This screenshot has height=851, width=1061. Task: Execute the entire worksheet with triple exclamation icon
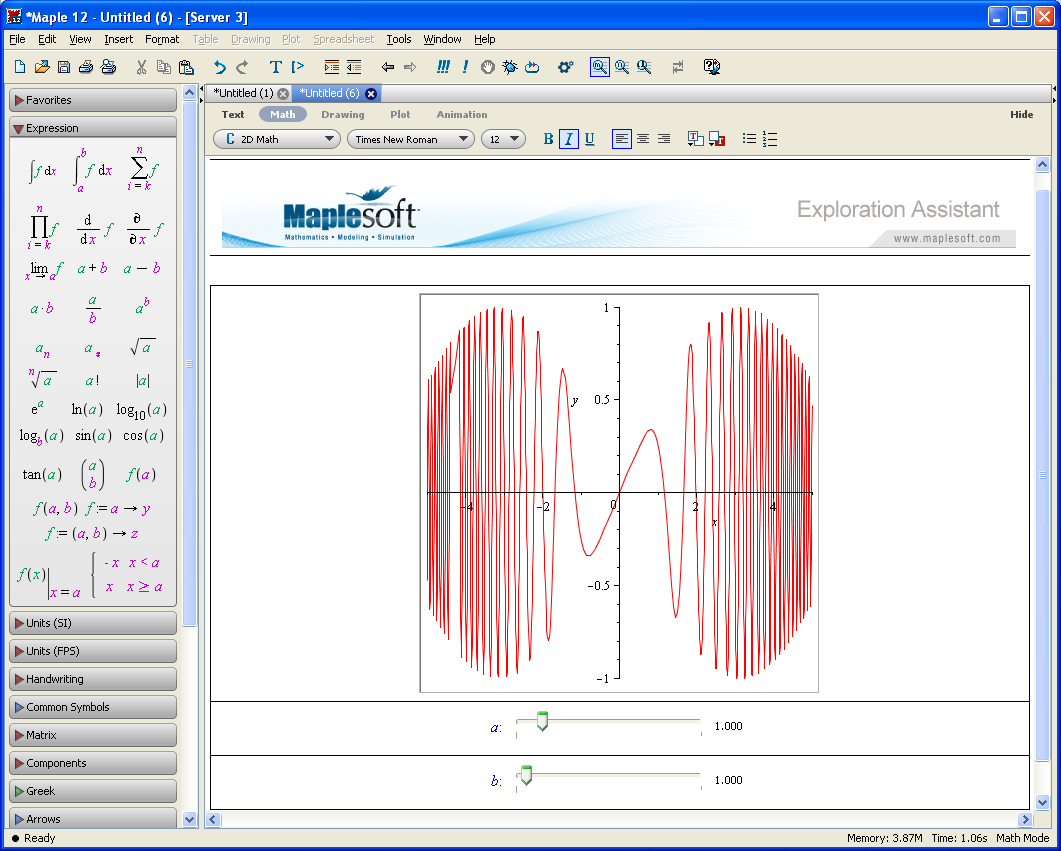coord(443,67)
